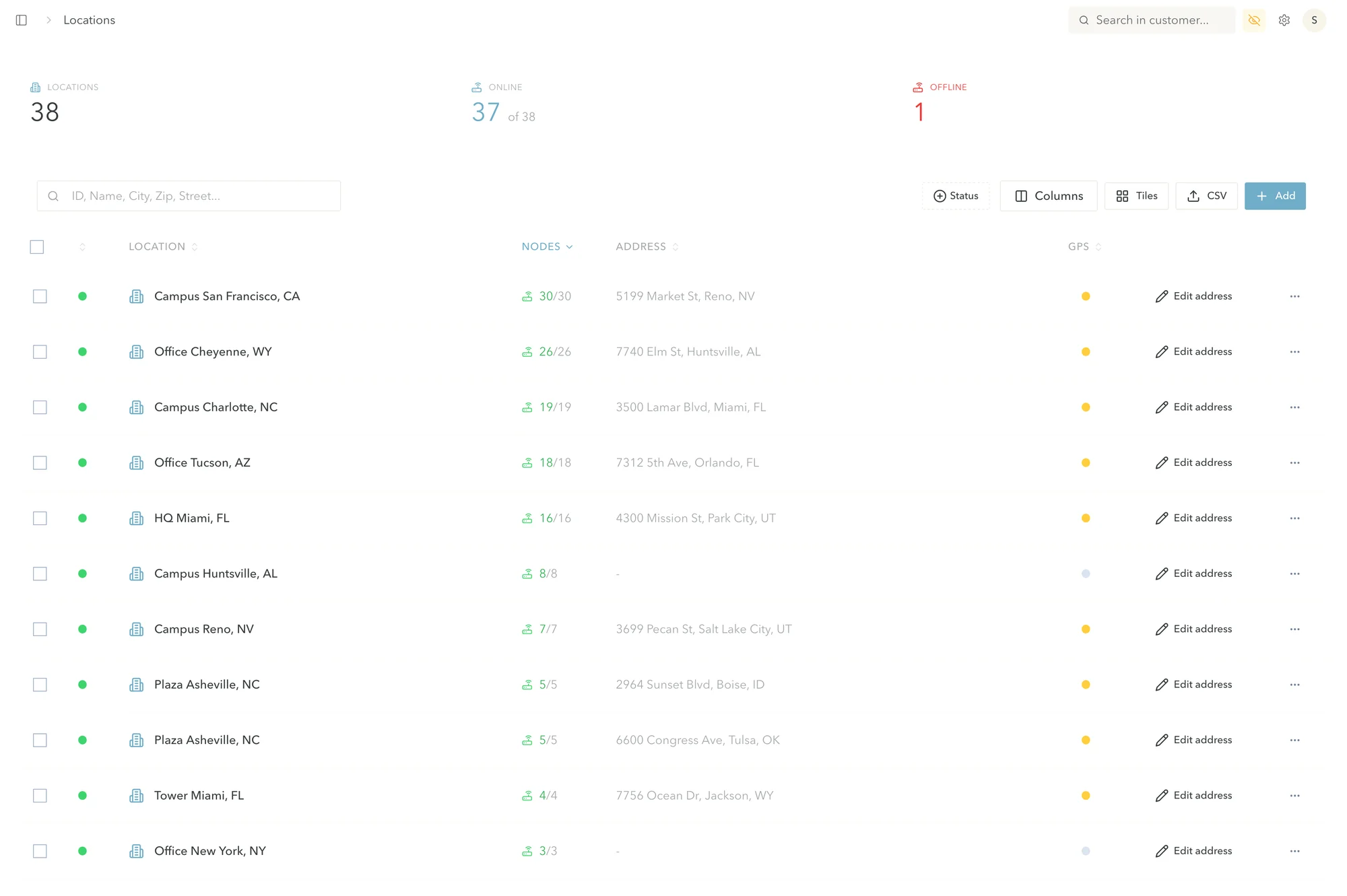
Task: Click the Add location button
Action: tap(1275, 196)
